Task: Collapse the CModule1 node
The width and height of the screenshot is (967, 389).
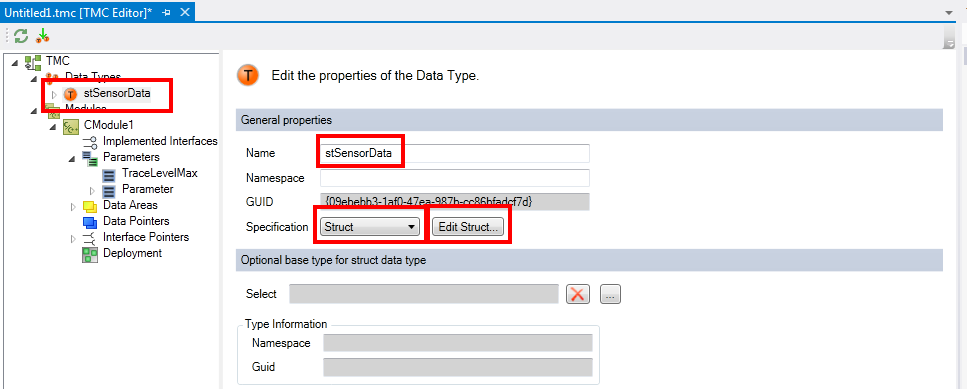Action: (52, 126)
